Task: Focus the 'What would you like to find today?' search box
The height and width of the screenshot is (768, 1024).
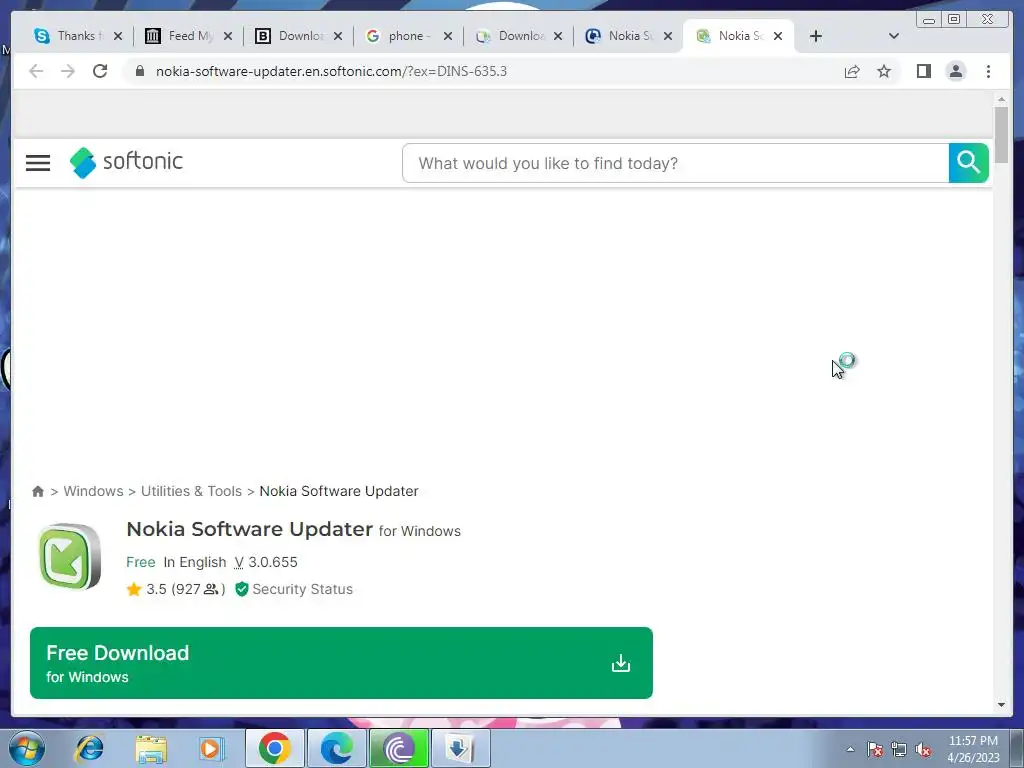Action: tap(676, 163)
